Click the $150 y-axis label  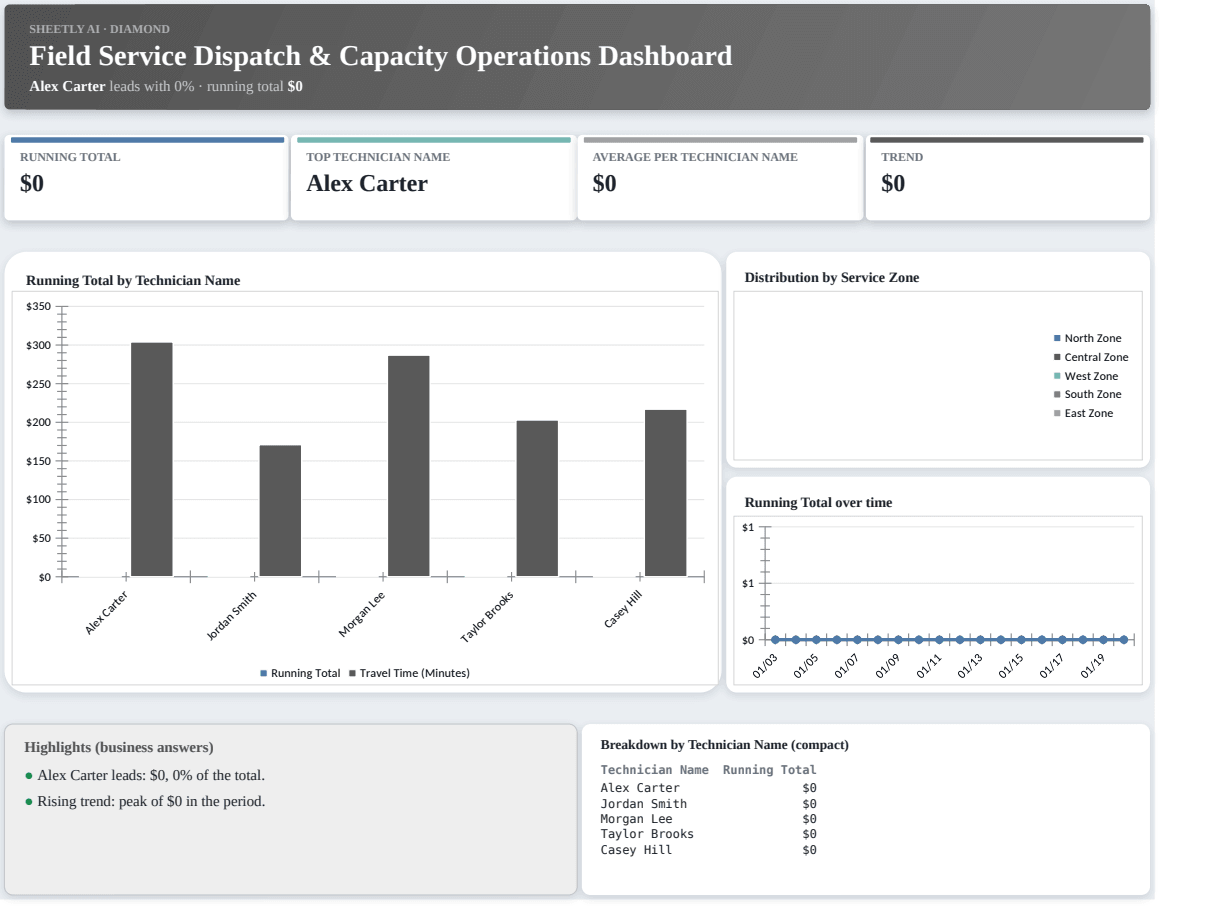40,461
